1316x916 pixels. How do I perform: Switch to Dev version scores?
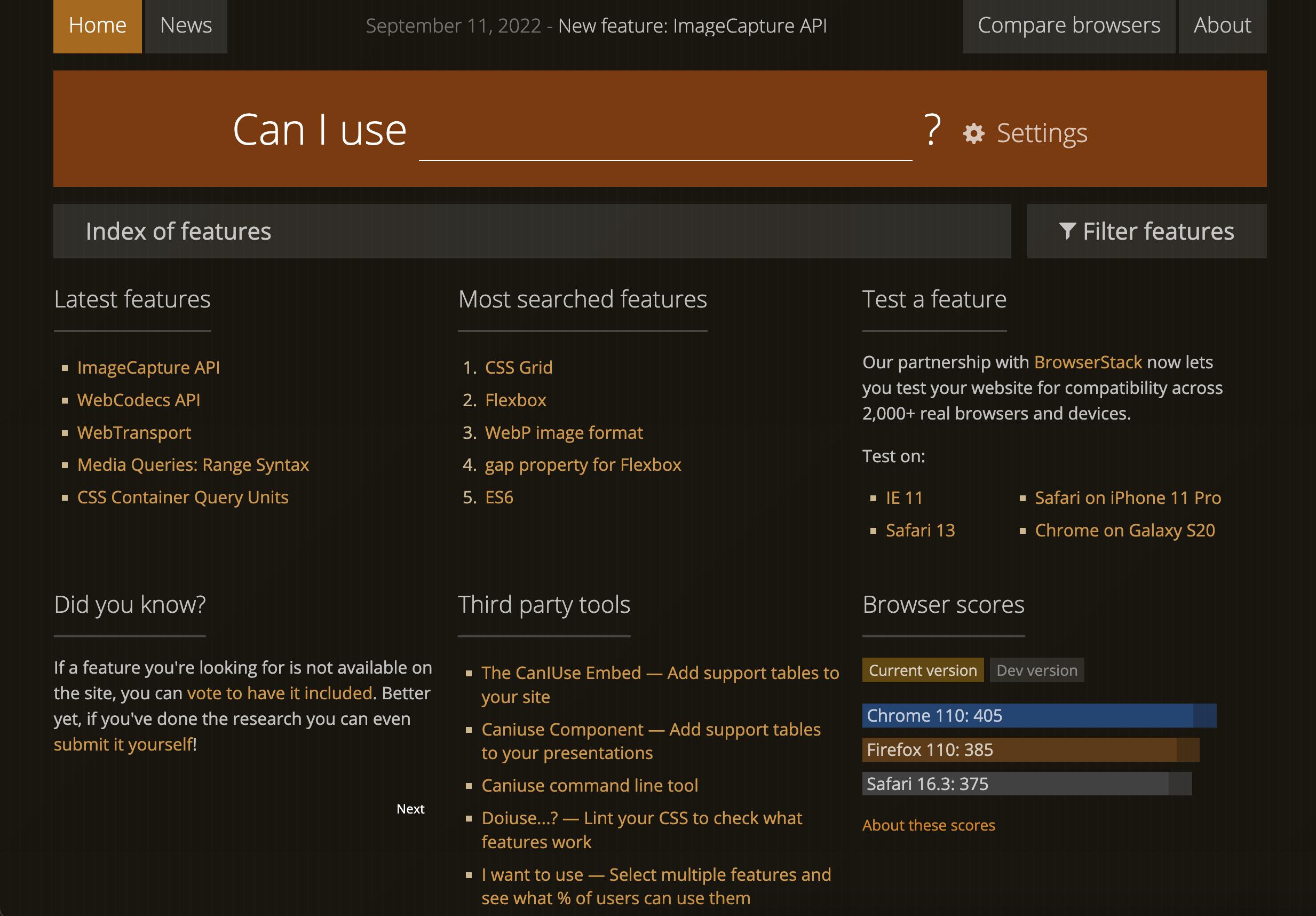pos(1036,670)
